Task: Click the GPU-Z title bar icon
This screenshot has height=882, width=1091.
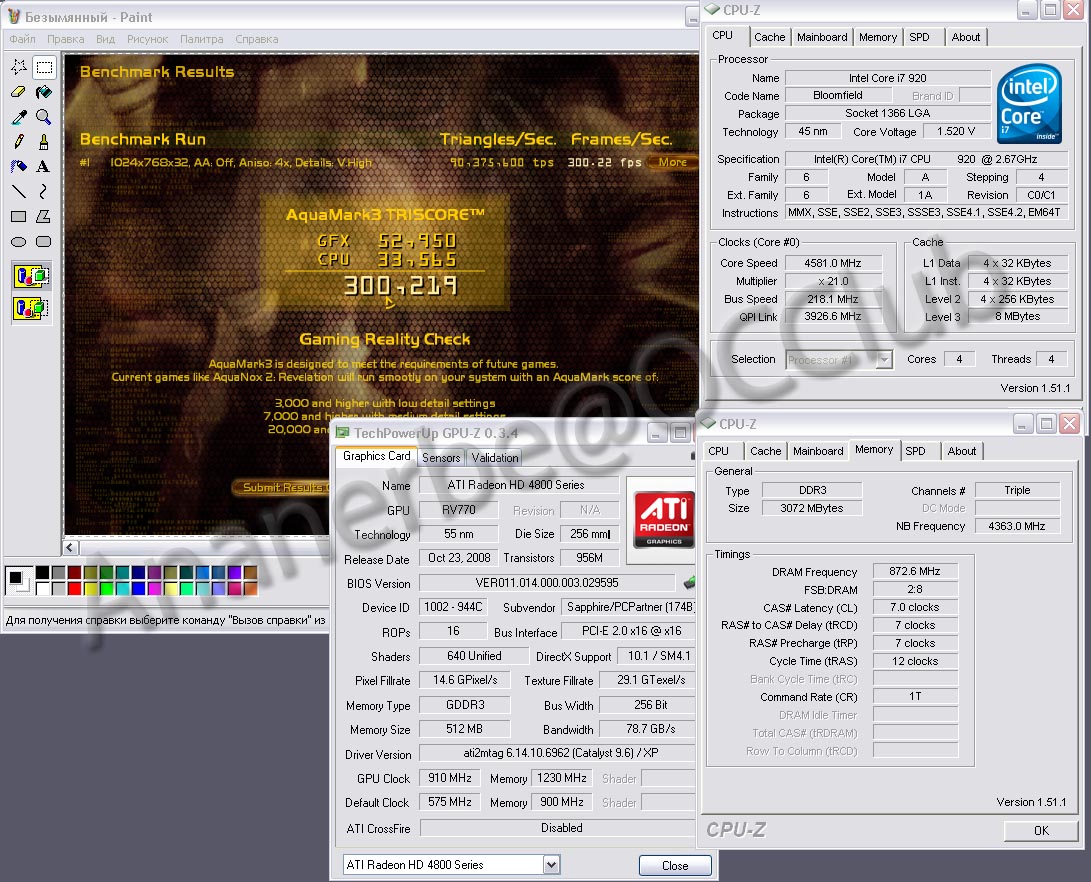Action: tap(342, 433)
